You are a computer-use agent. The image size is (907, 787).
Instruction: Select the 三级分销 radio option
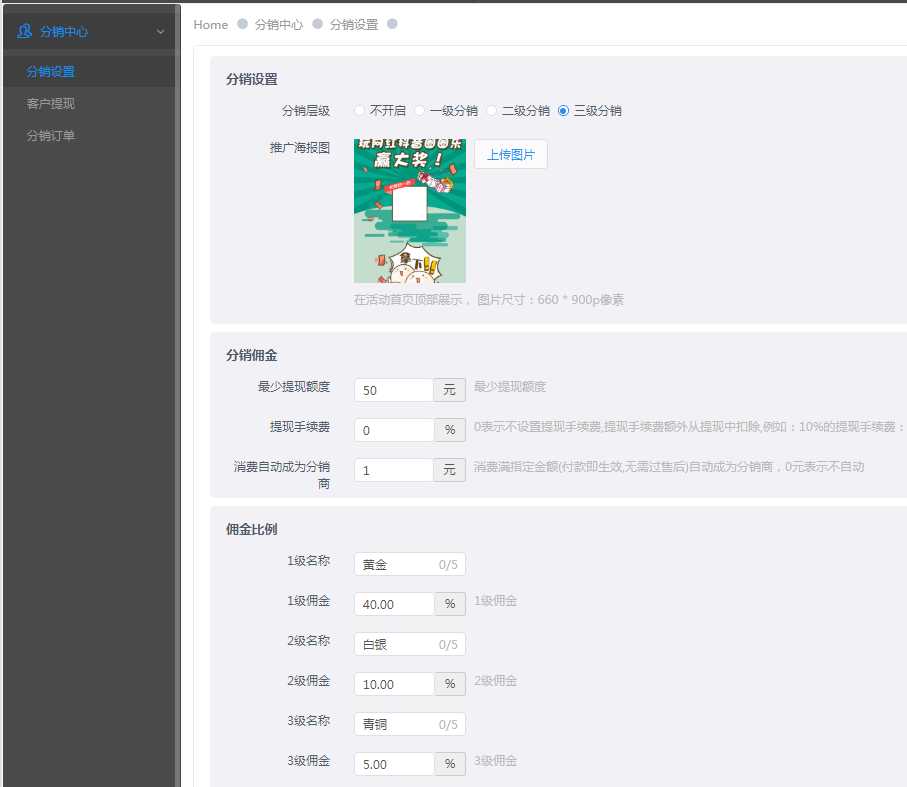(x=563, y=110)
